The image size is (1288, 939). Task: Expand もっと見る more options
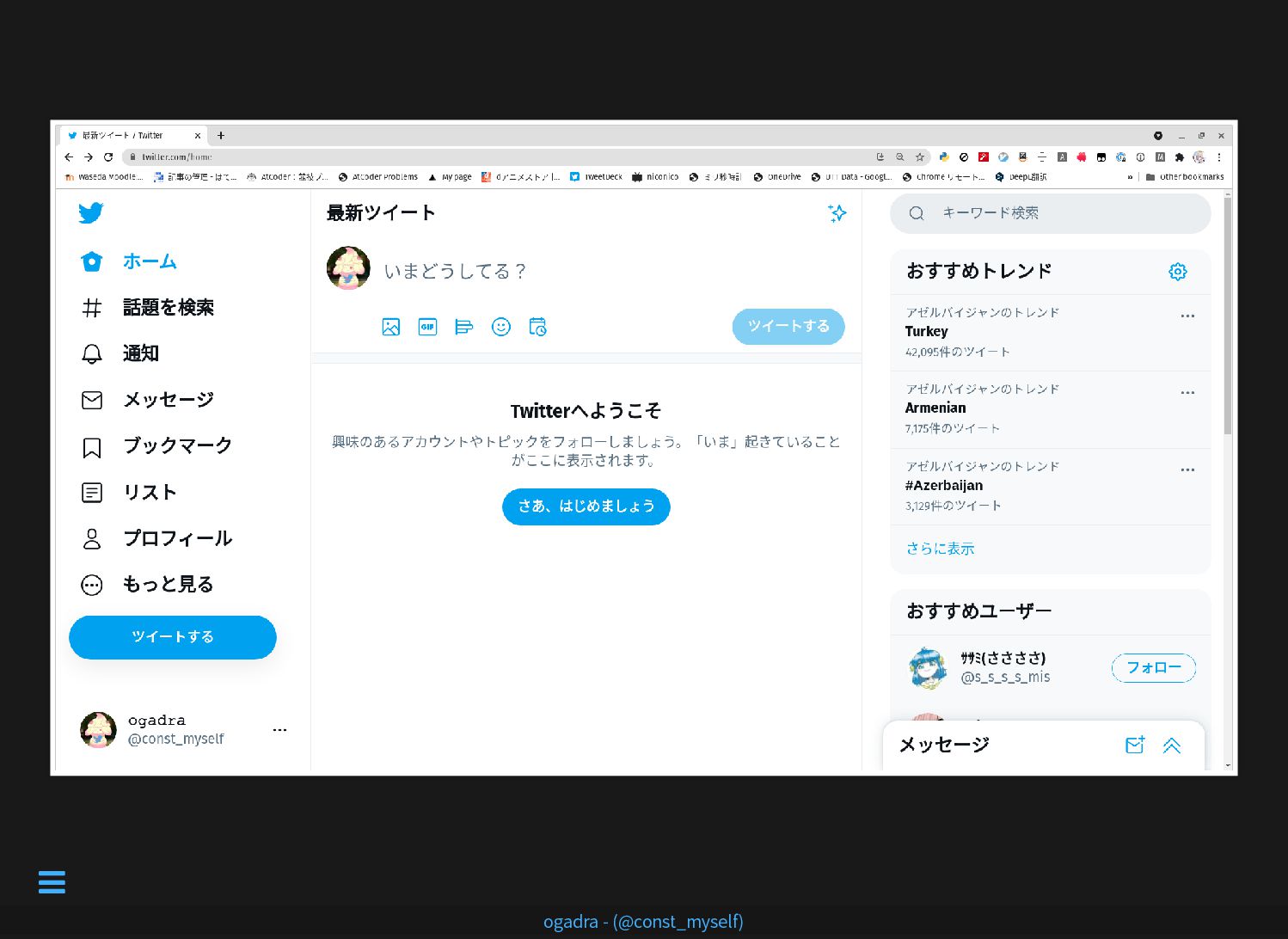147,585
